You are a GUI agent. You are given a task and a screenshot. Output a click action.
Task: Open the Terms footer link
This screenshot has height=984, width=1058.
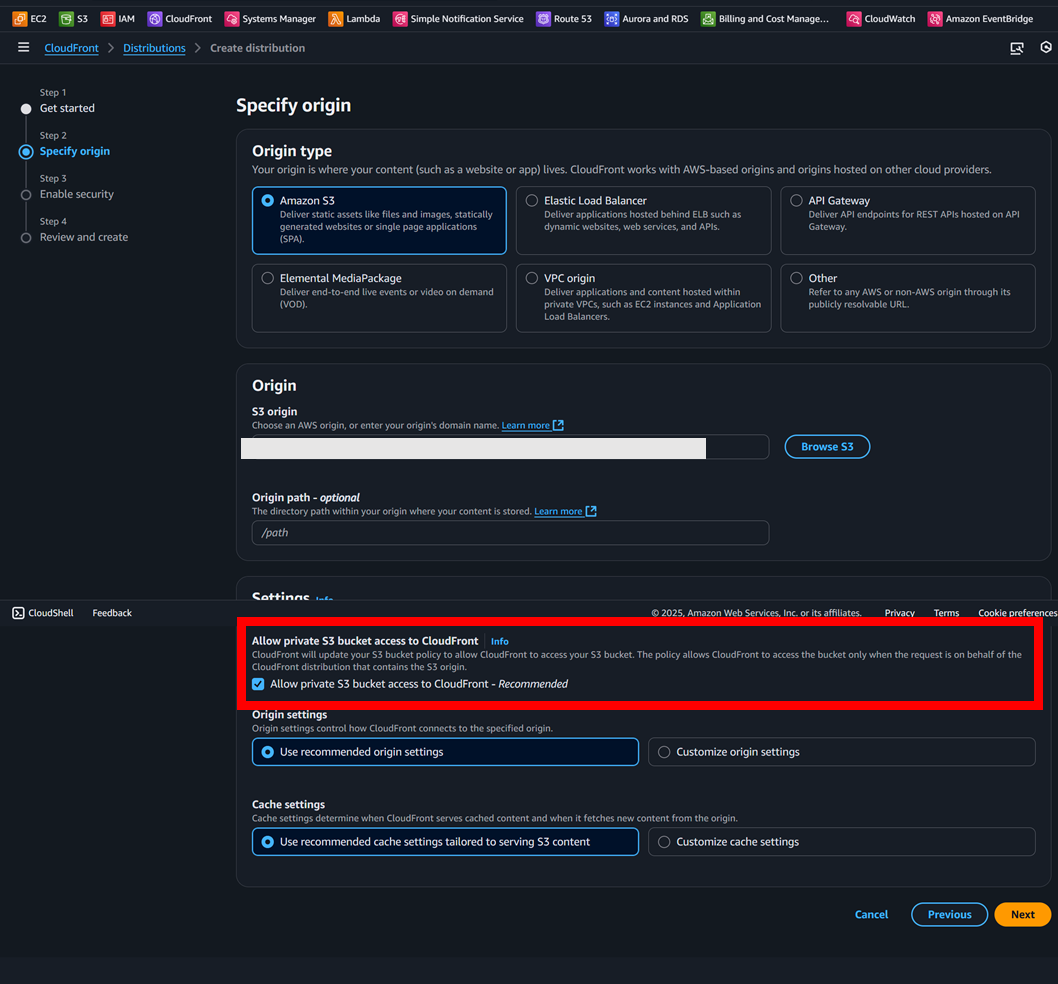tap(946, 613)
